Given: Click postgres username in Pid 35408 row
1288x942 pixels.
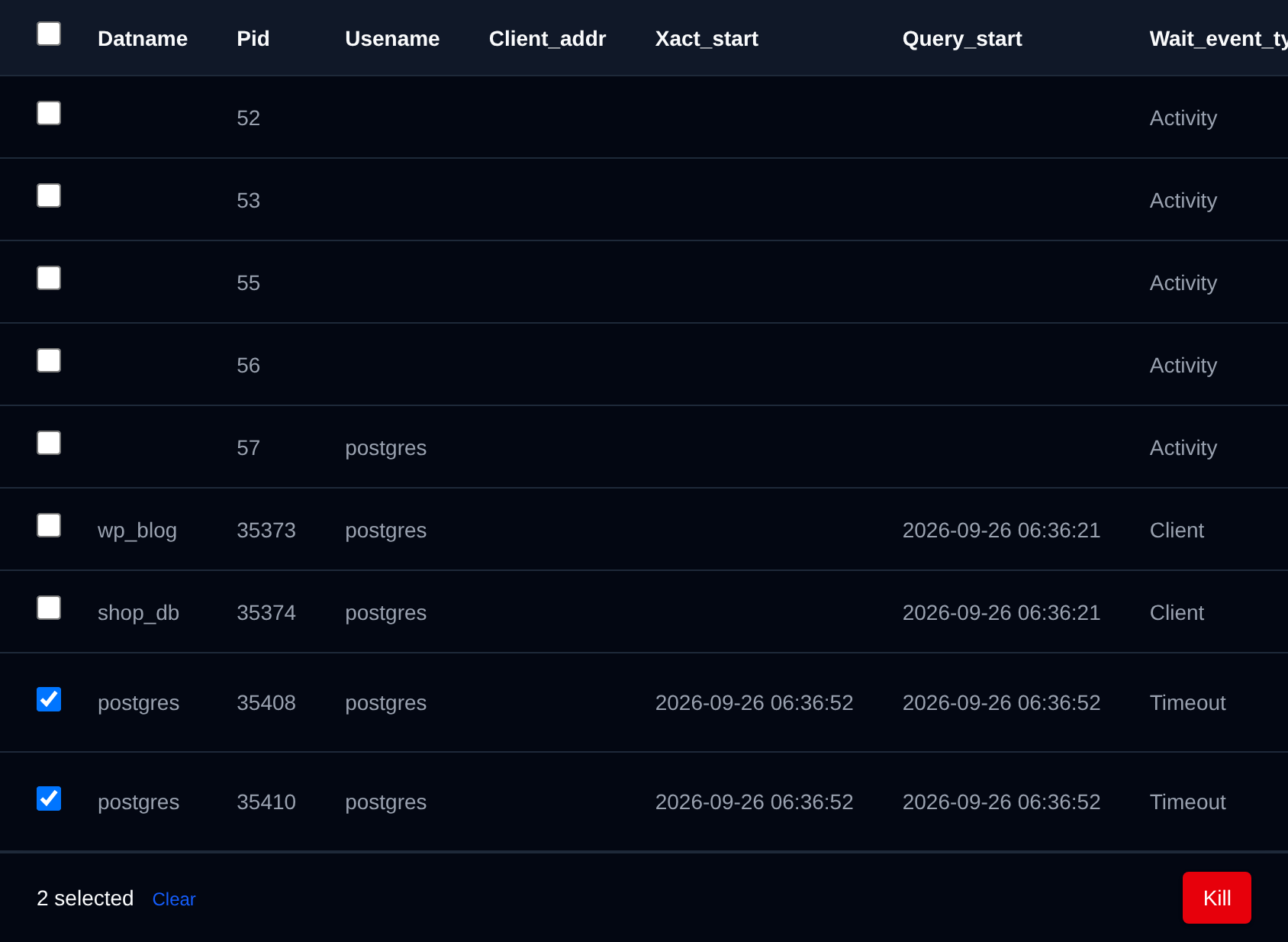Looking at the screenshot, I should pyautogui.click(x=385, y=704).
